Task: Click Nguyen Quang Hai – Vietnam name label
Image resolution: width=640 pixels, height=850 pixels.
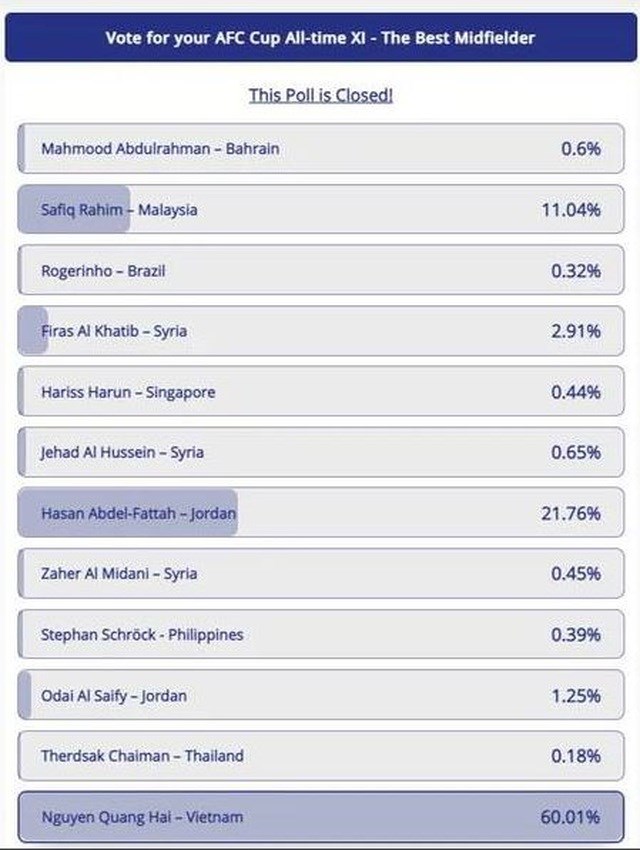Action: (x=142, y=817)
